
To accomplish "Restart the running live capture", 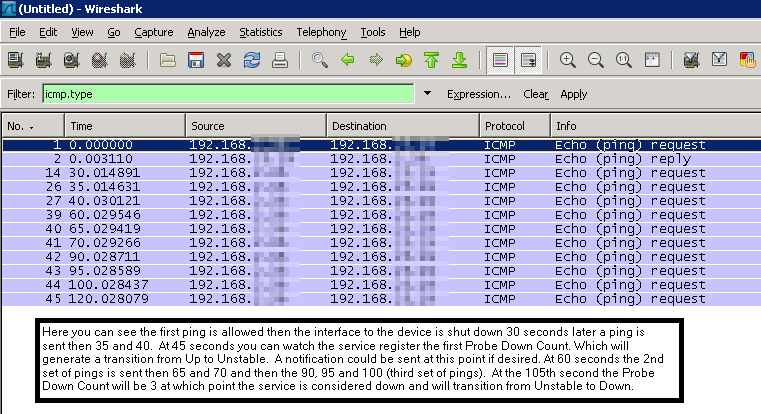I will [128, 60].
